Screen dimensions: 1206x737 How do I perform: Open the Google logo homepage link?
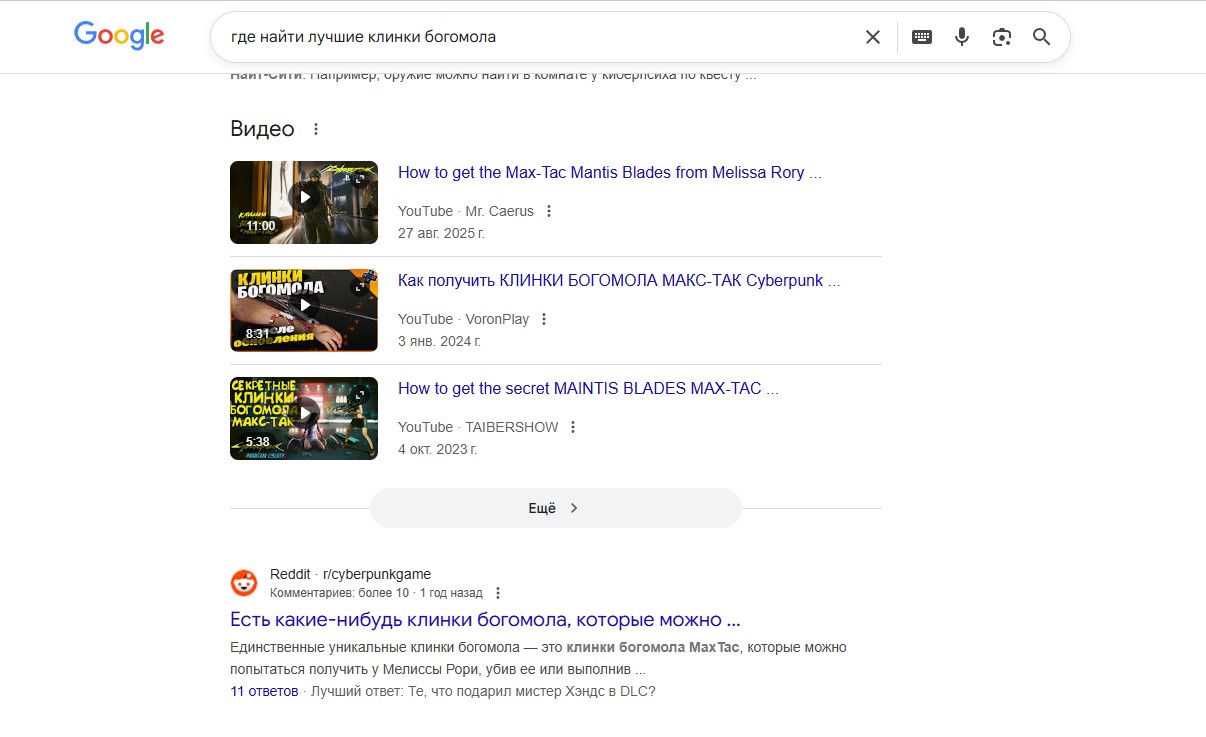[119, 36]
